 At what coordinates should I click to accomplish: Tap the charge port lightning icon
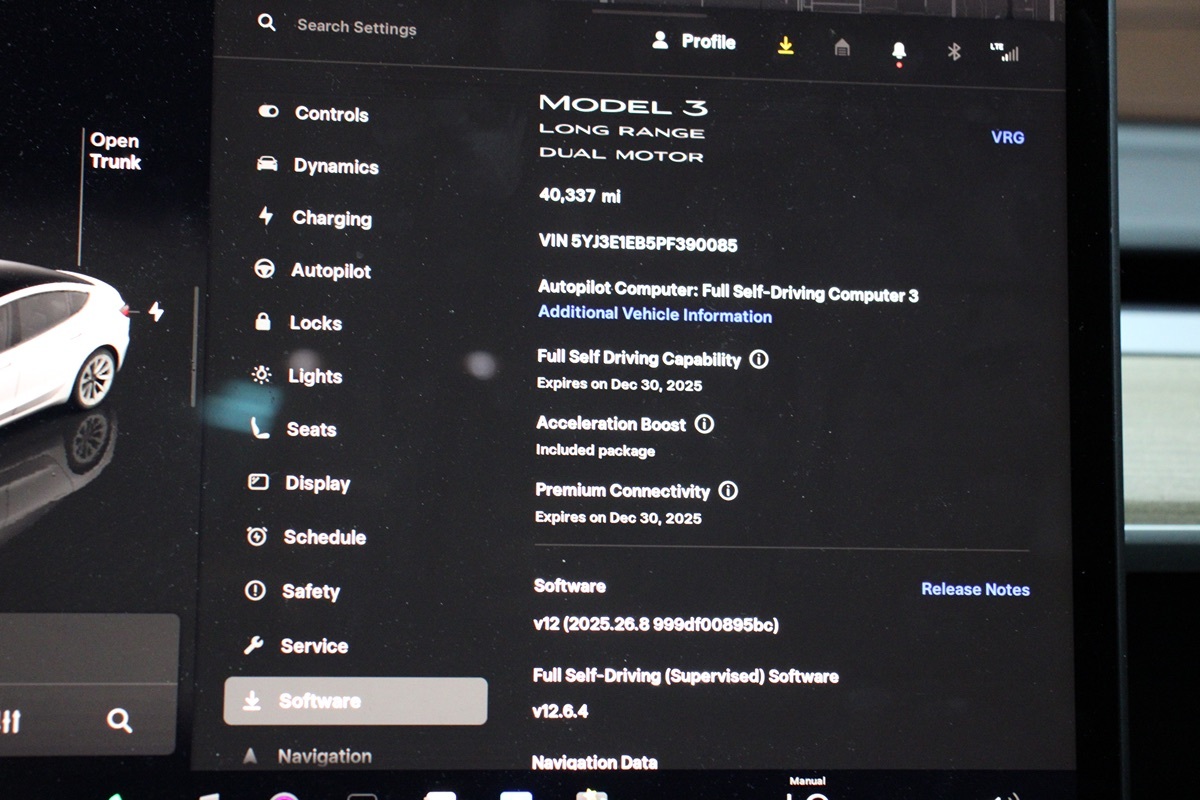tap(156, 312)
